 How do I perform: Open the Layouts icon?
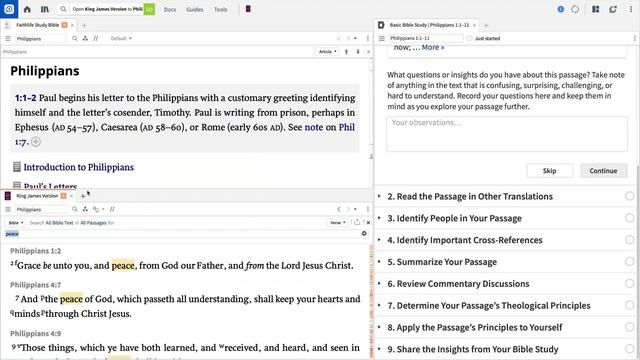coord(596,9)
